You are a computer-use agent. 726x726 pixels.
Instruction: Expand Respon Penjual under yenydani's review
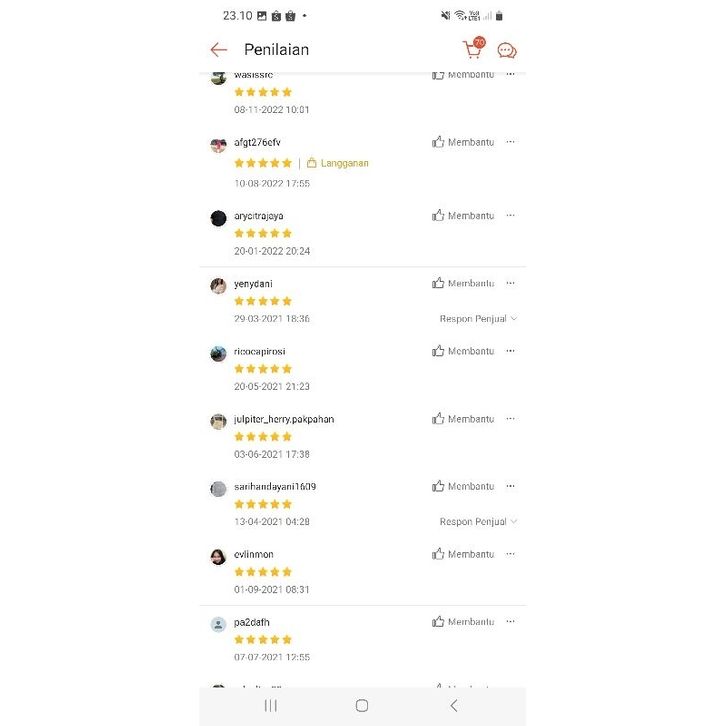(478, 319)
